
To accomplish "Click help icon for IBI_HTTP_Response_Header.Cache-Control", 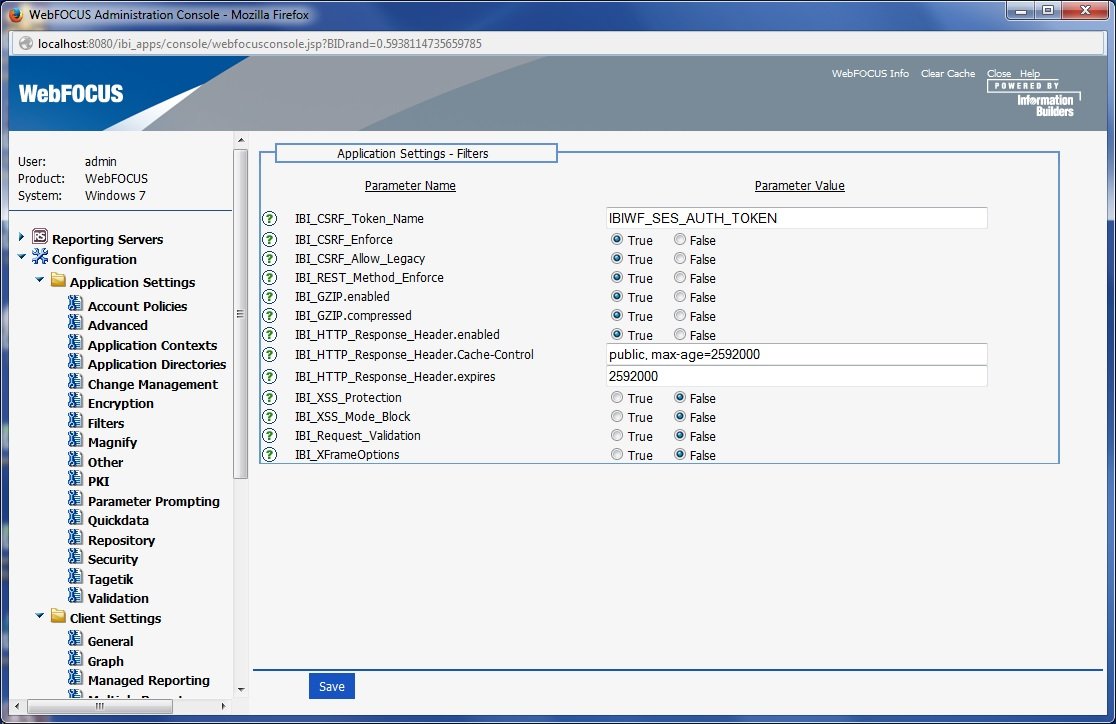I will 269,355.
